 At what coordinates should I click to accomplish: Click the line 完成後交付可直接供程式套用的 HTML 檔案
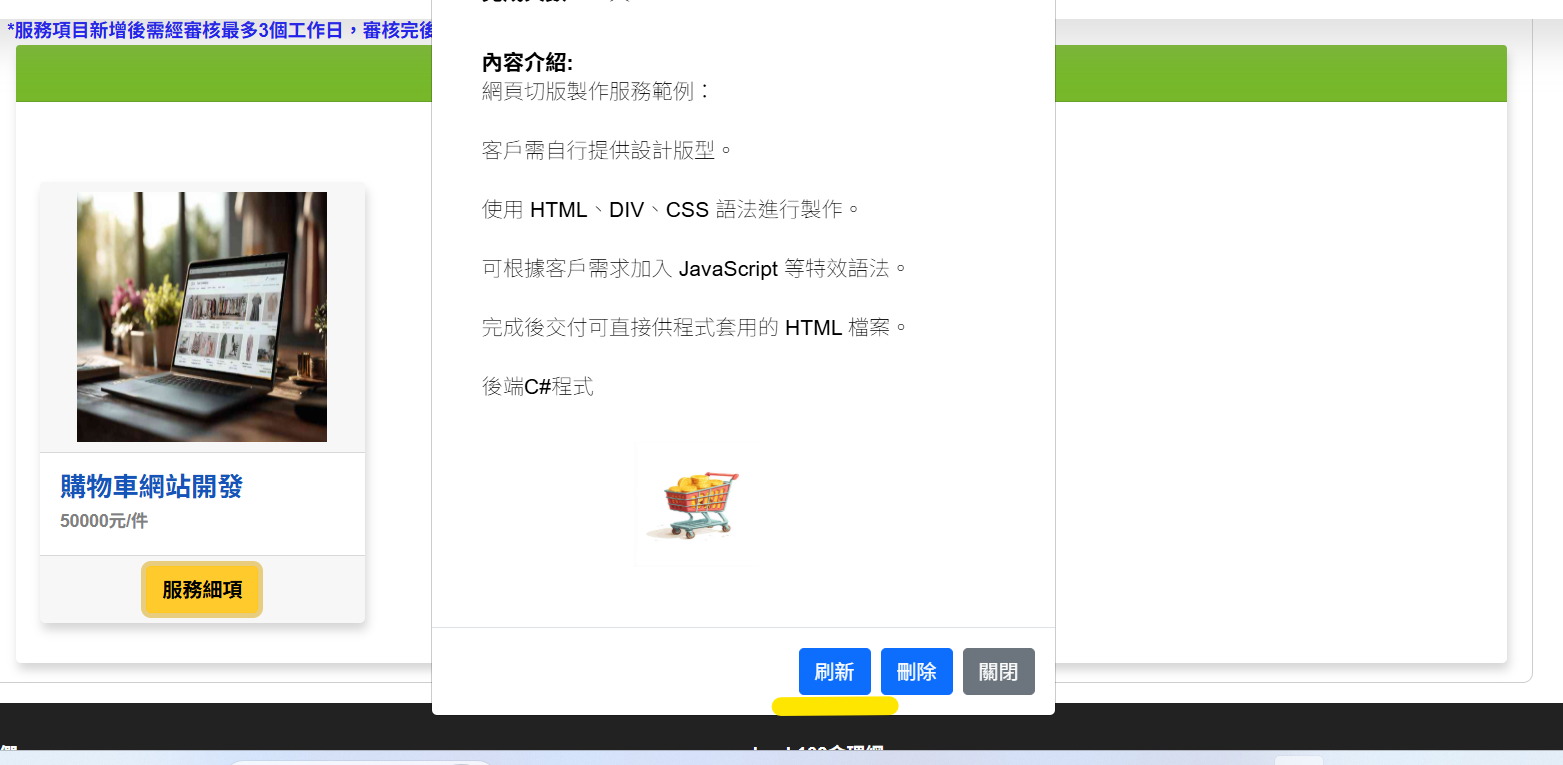695,328
